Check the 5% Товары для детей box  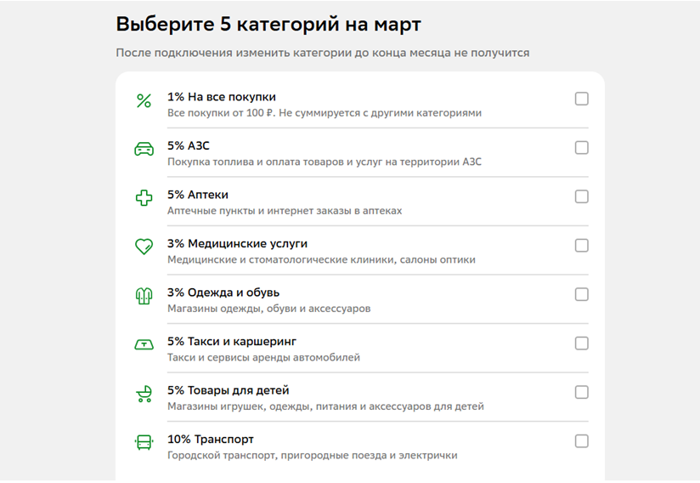coord(582,392)
